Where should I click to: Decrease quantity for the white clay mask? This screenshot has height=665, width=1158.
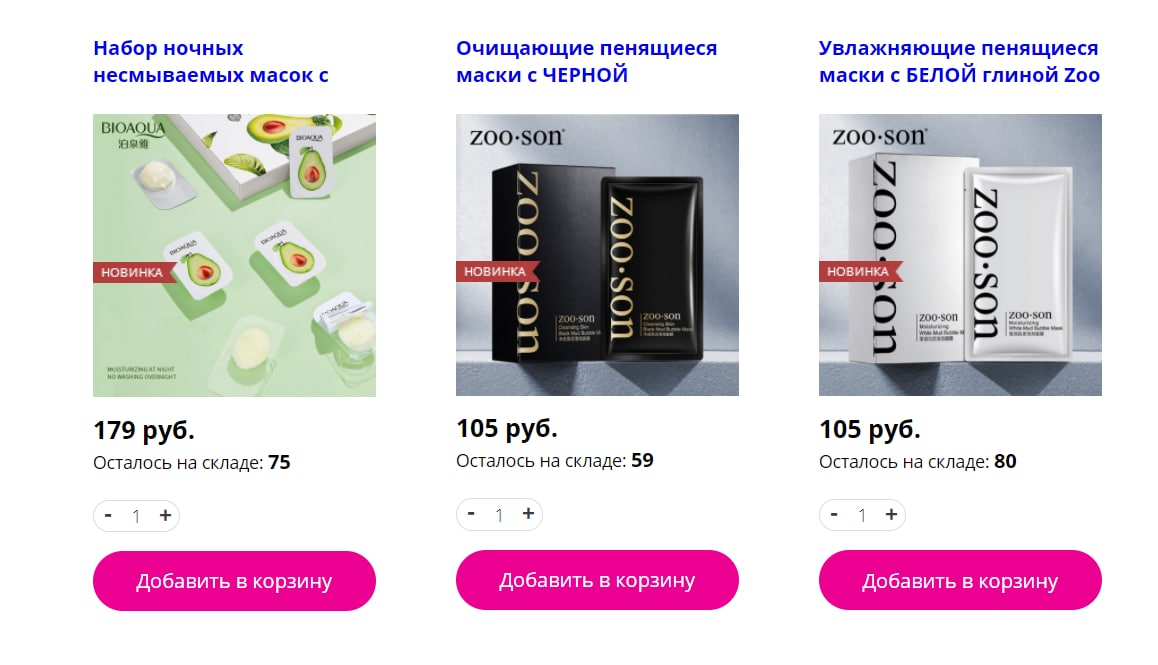[835, 514]
